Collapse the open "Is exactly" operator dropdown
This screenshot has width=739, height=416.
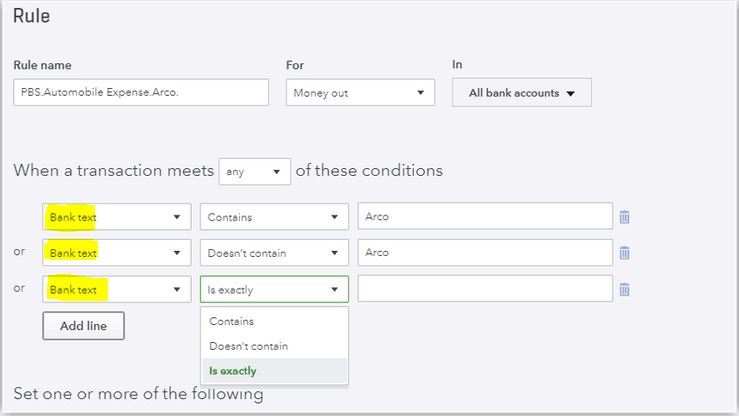point(274,289)
